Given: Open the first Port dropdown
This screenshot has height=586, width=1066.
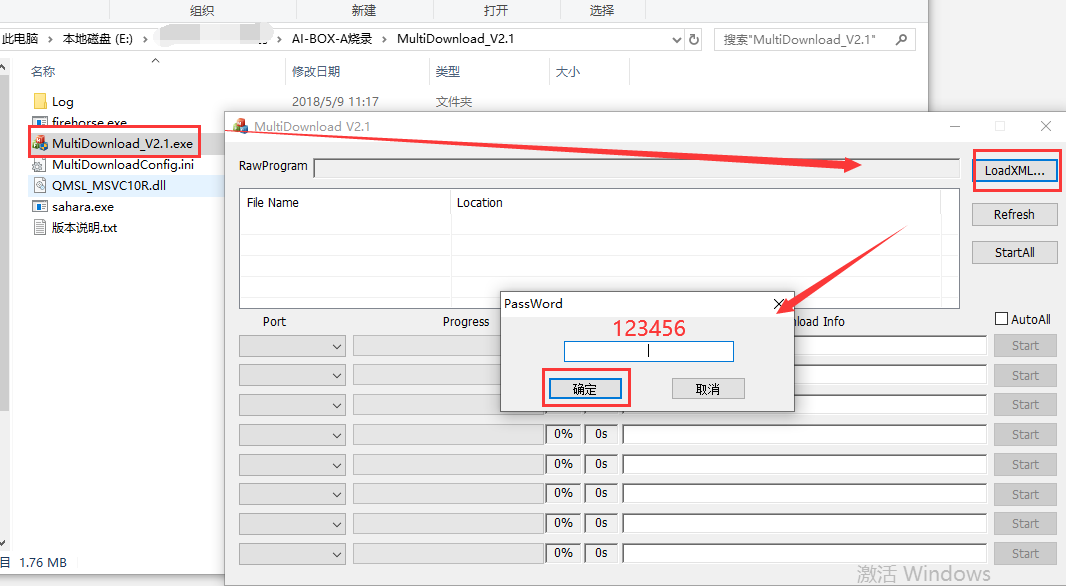Looking at the screenshot, I should pos(292,346).
